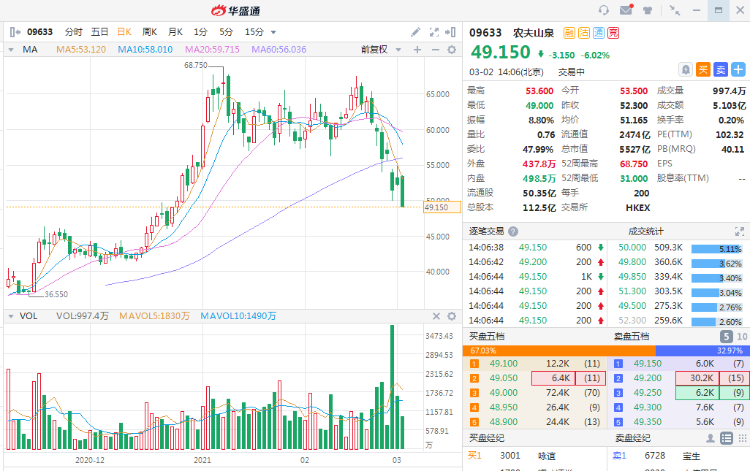Open the 15分 interval dropdown
Image resolution: width=750 pixels, height=471 pixels.
(x=259, y=32)
